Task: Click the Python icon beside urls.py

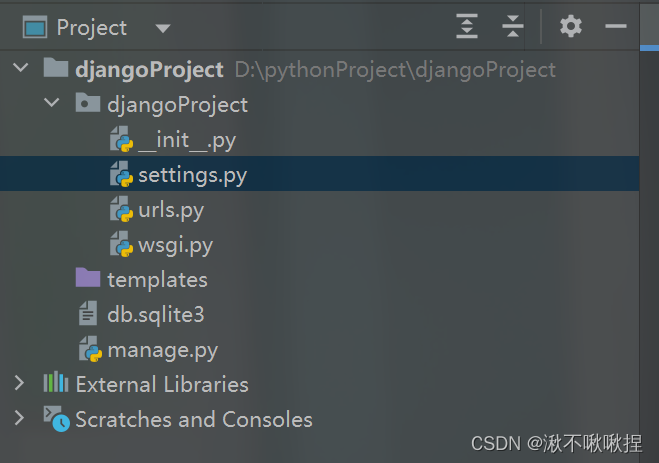Action: 122,211
